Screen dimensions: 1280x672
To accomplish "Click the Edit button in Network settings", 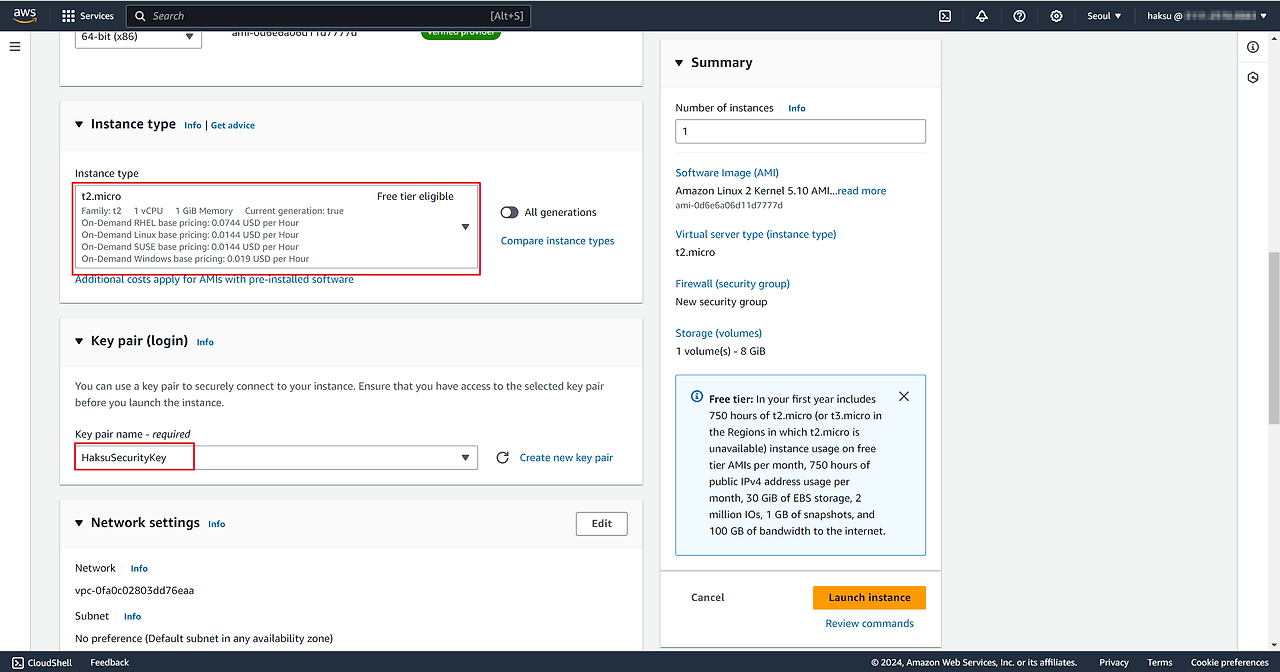I will [601, 523].
